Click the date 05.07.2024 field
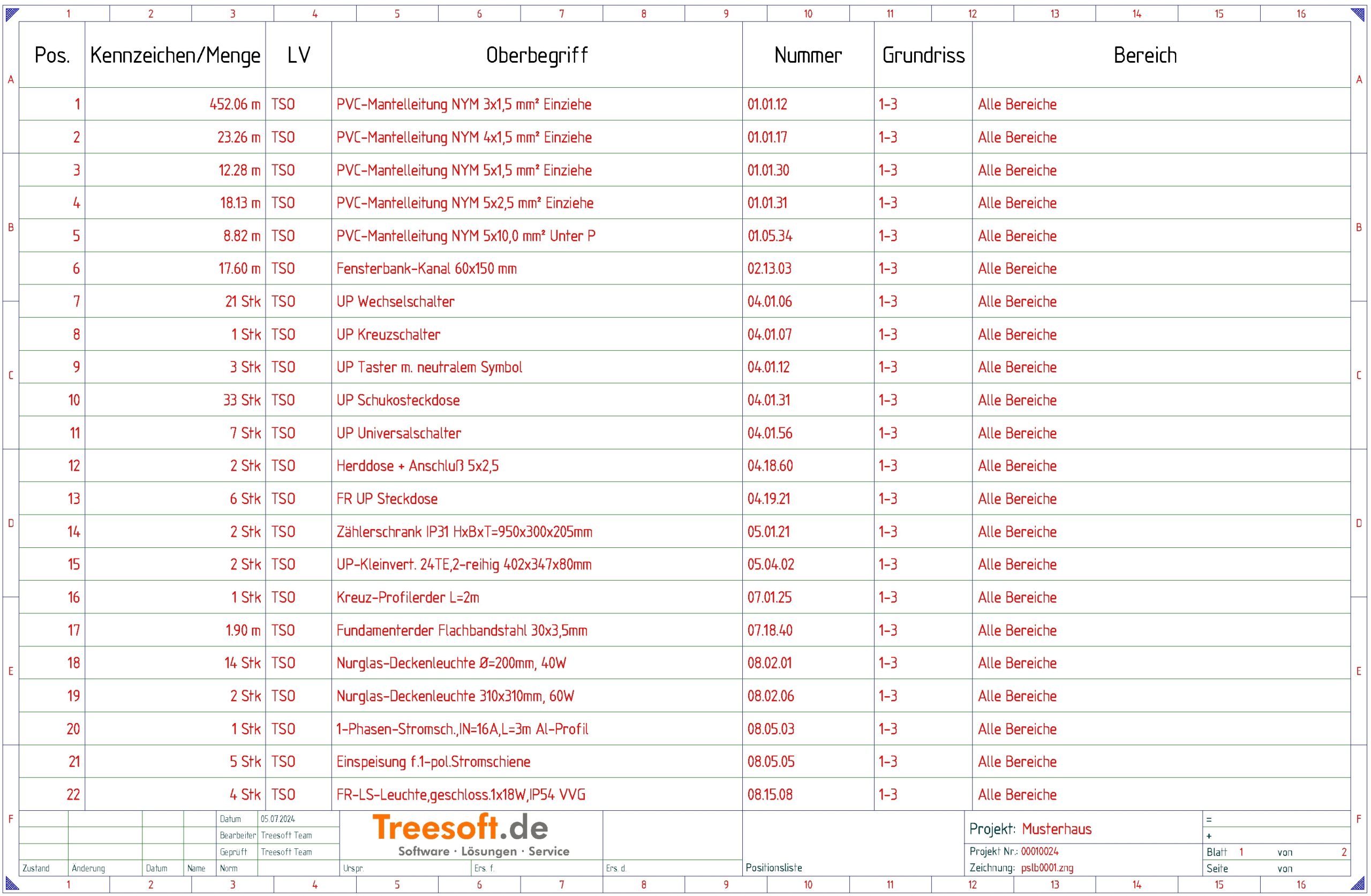Image resolution: width=1371 pixels, height=896 pixels. [x=277, y=819]
